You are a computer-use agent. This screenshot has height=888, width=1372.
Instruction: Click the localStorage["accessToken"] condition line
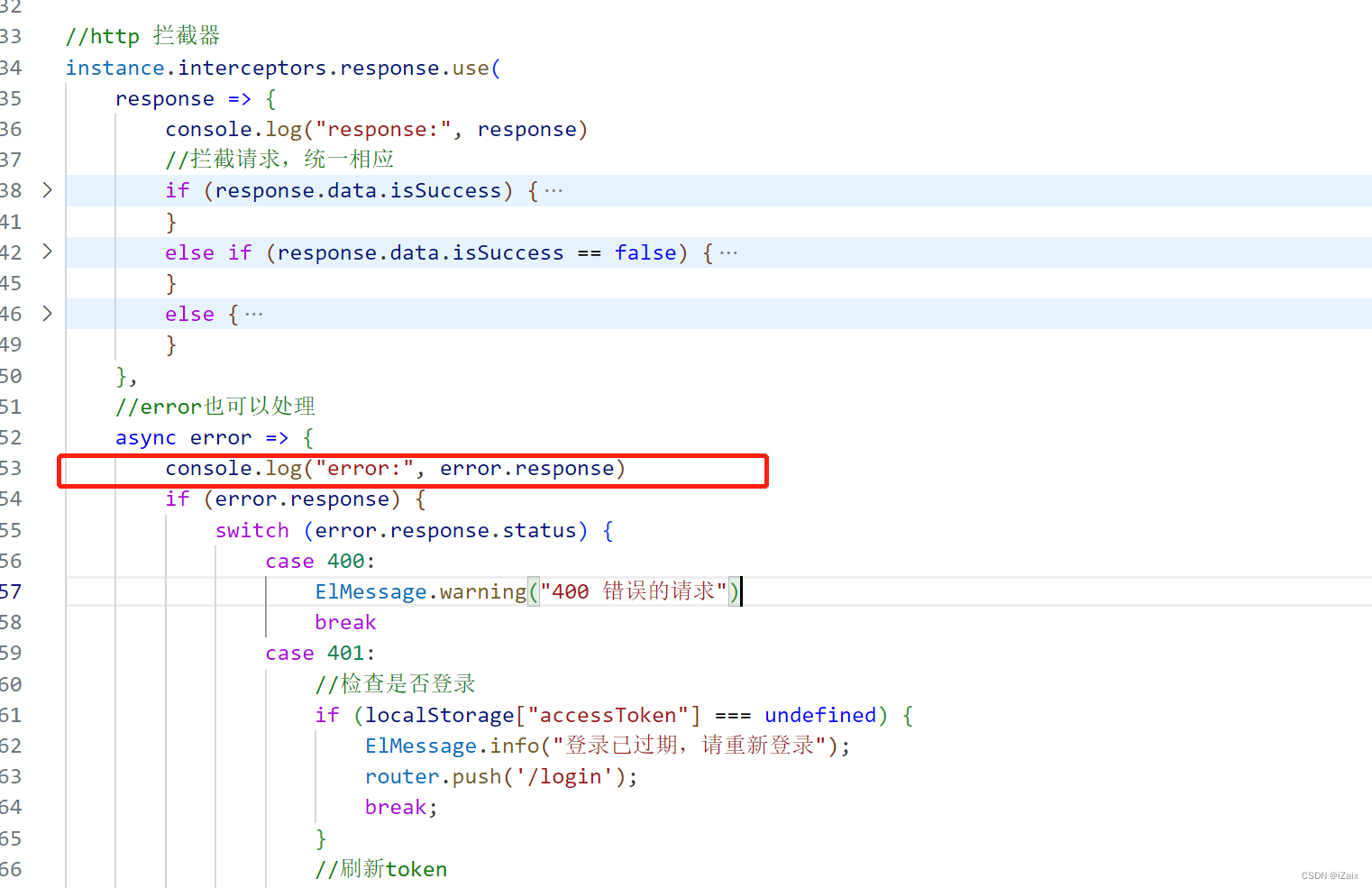[x=614, y=715]
